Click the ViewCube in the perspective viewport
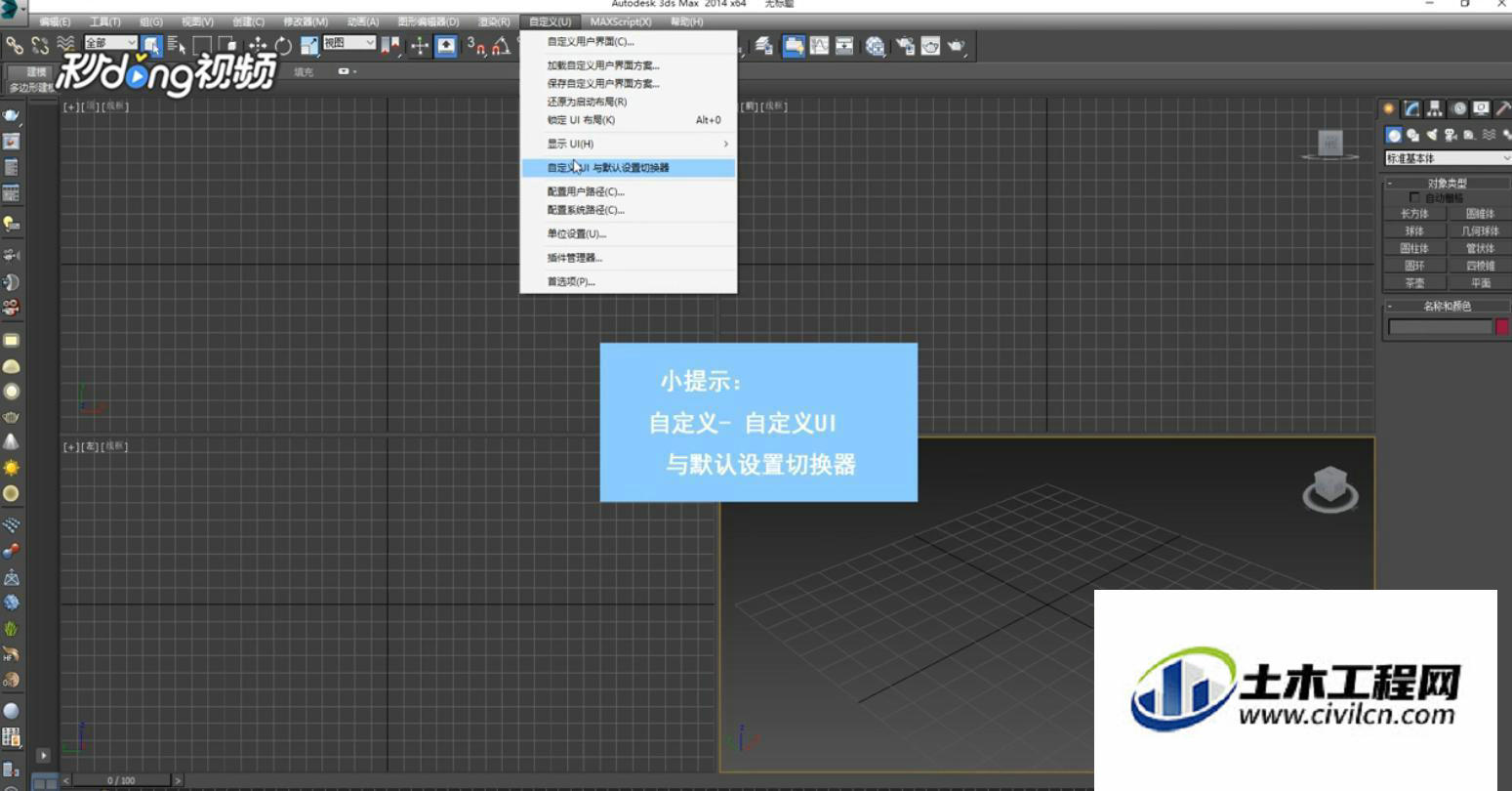Viewport: 1512px width, 791px height. (1329, 488)
